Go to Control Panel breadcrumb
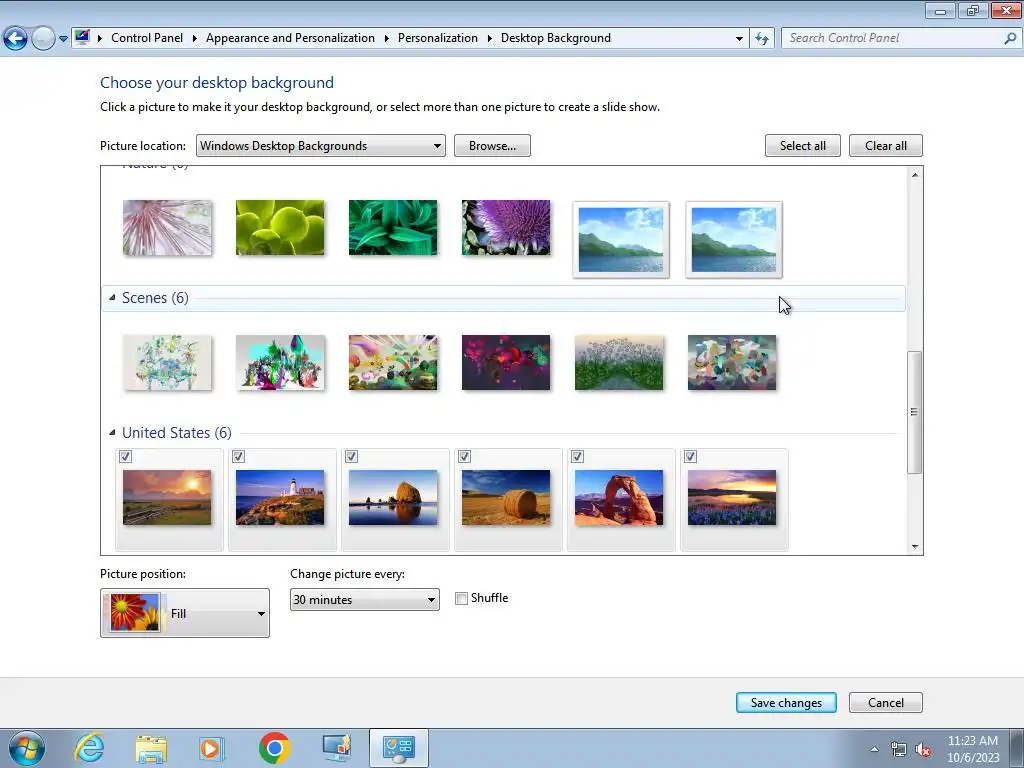 [147, 38]
